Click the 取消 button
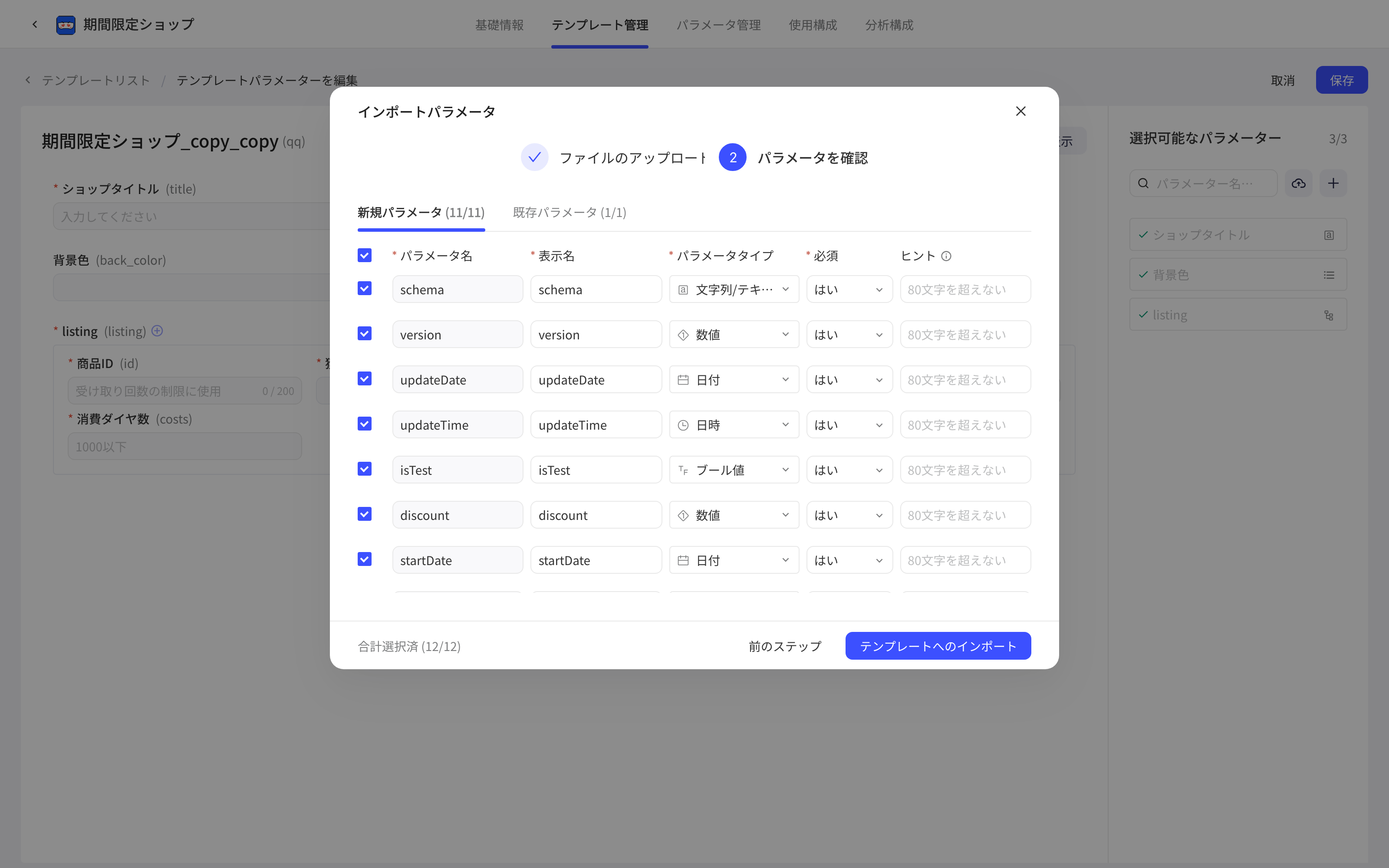 1283,80
